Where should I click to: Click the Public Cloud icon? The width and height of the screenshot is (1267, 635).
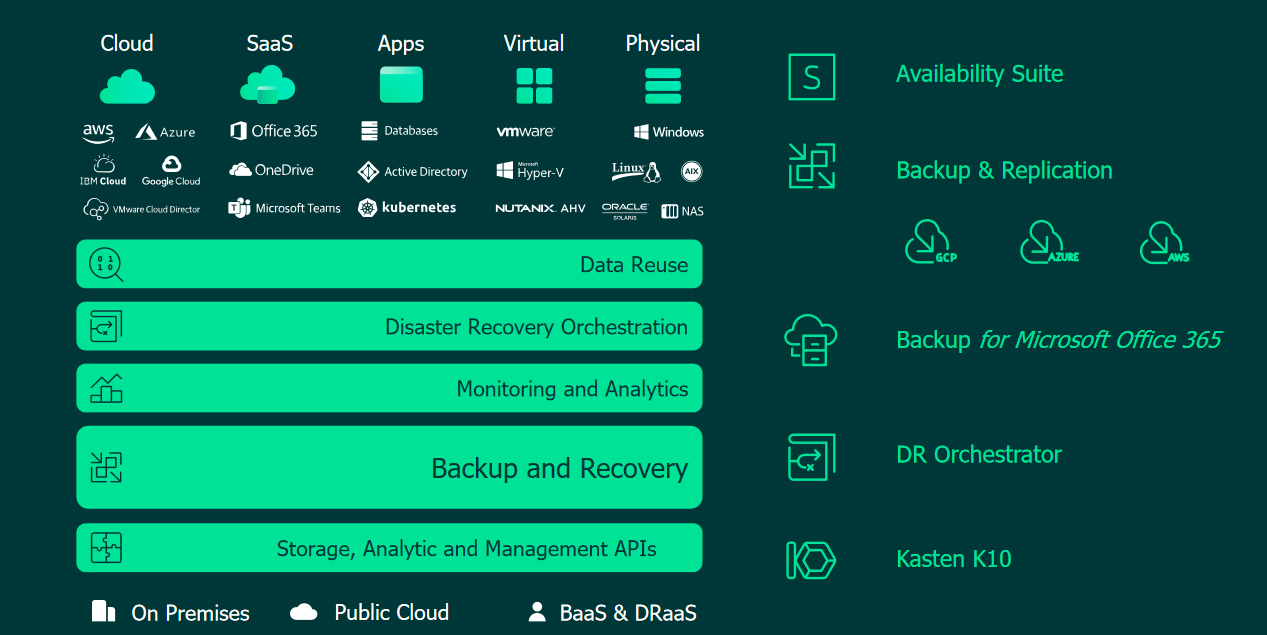pyautogui.click(x=304, y=612)
